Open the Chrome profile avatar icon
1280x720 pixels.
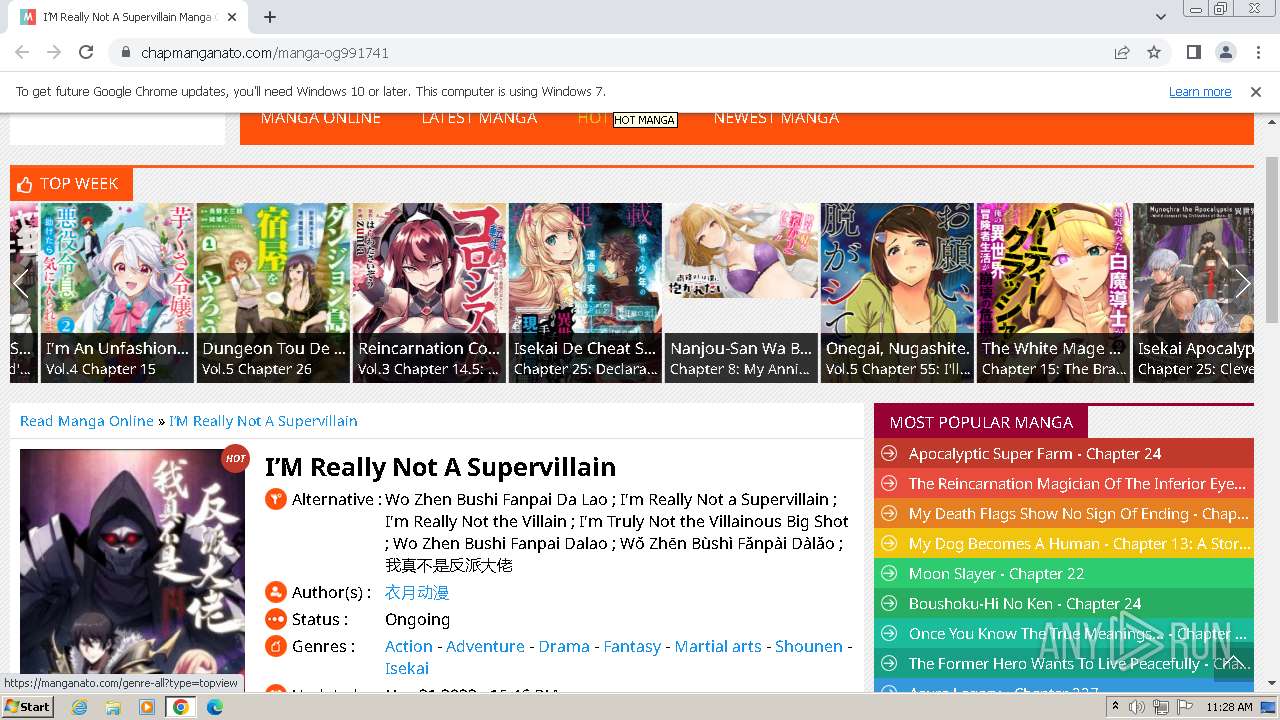[x=1226, y=52]
